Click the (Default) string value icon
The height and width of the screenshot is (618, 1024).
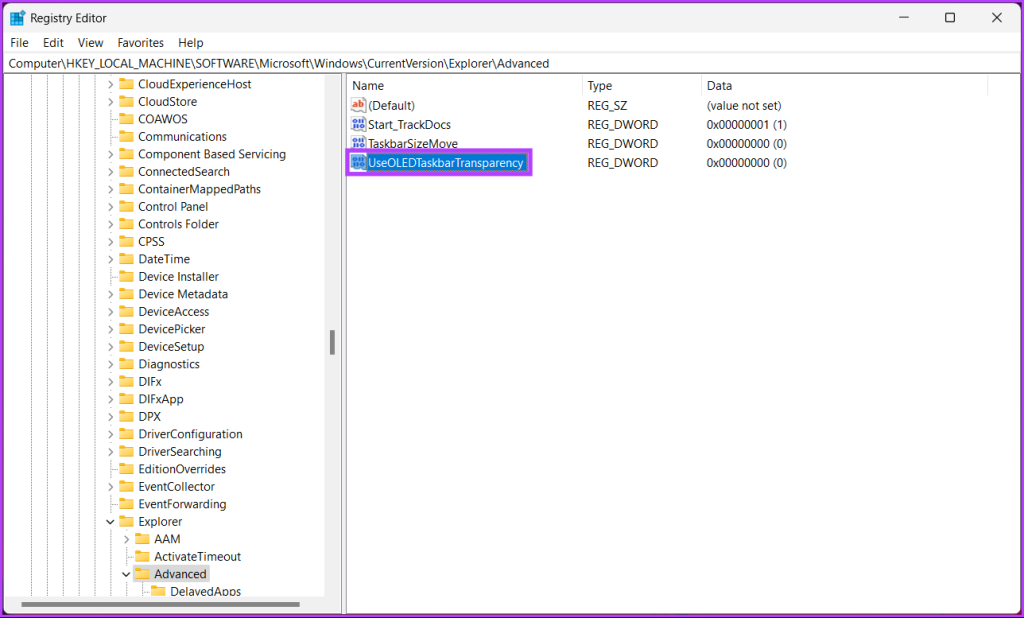(x=359, y=105)
